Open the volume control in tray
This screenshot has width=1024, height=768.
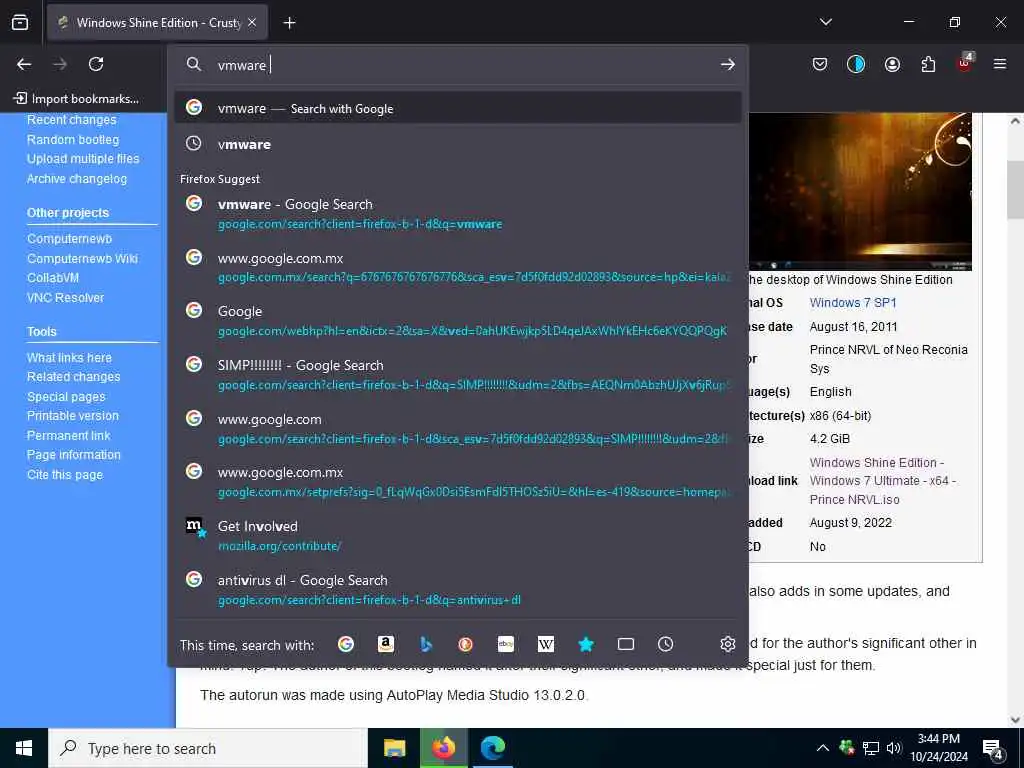pyautogui.click(x=893, y=748)
